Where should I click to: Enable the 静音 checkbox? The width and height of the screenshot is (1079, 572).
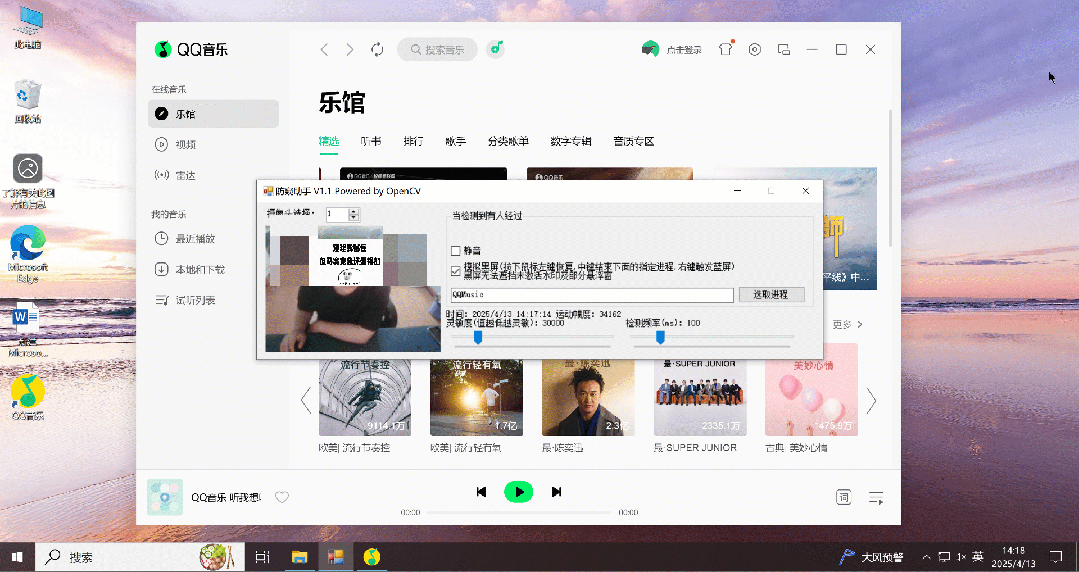point(456,251)
